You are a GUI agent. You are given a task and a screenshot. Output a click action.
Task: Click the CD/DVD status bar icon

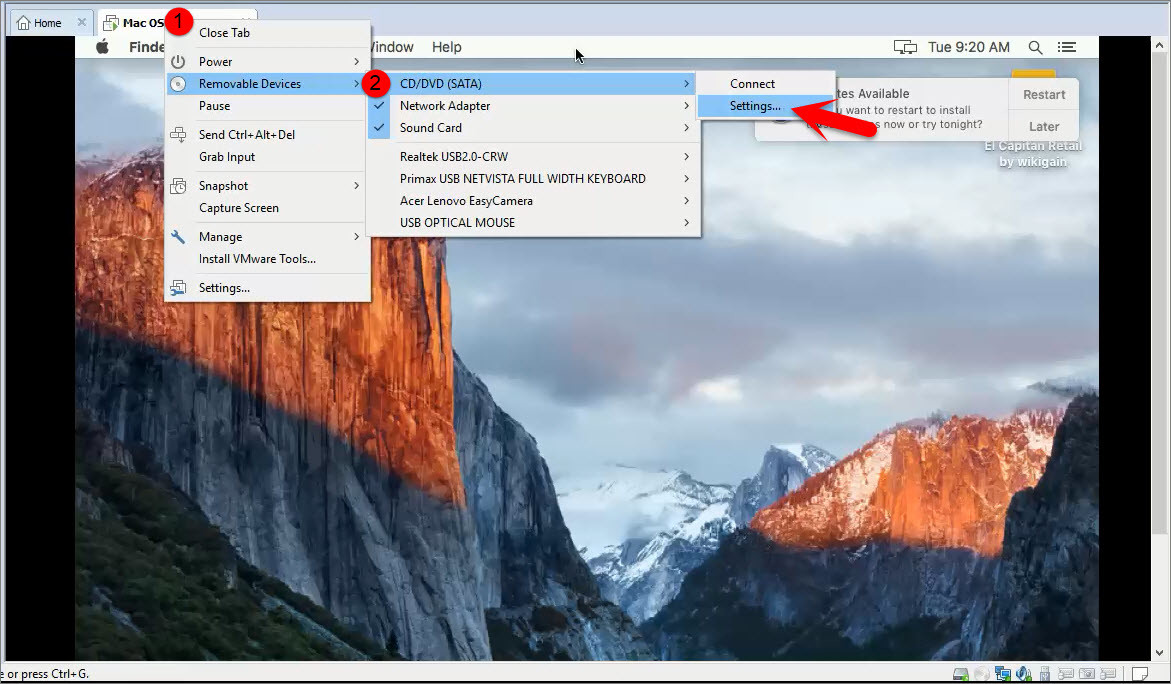[x=982, y=674]
